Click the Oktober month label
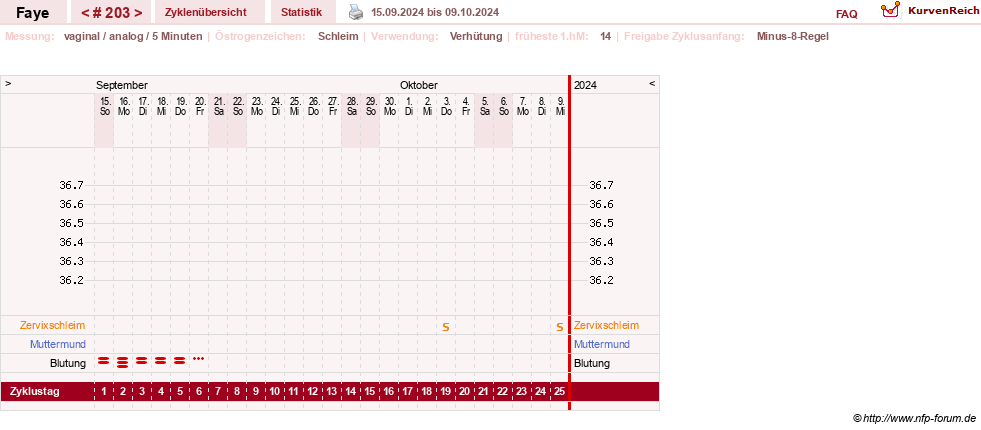 coord(419,85)
